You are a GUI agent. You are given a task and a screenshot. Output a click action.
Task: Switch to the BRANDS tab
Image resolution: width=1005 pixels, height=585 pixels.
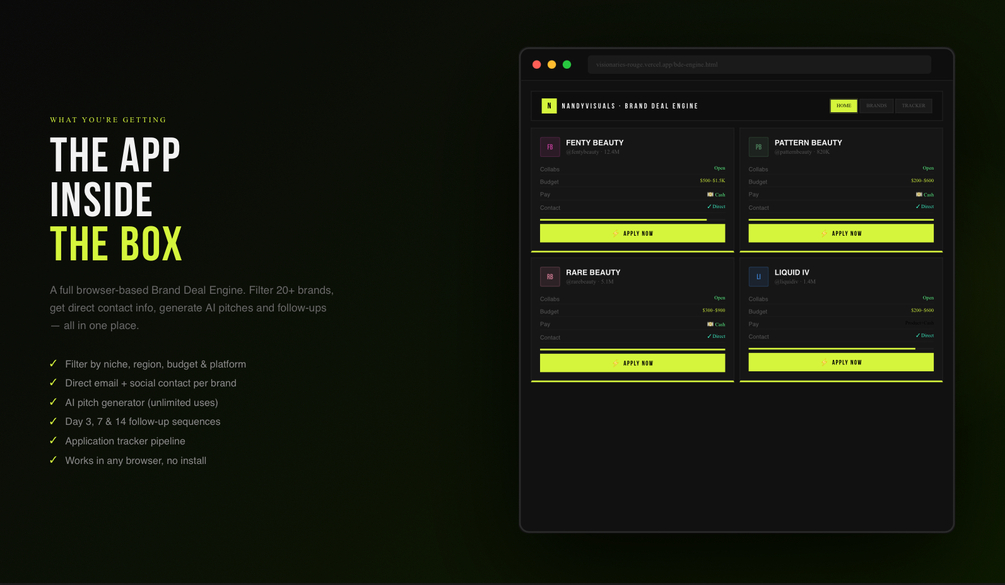pyautogui.click(x=876, y=106)
